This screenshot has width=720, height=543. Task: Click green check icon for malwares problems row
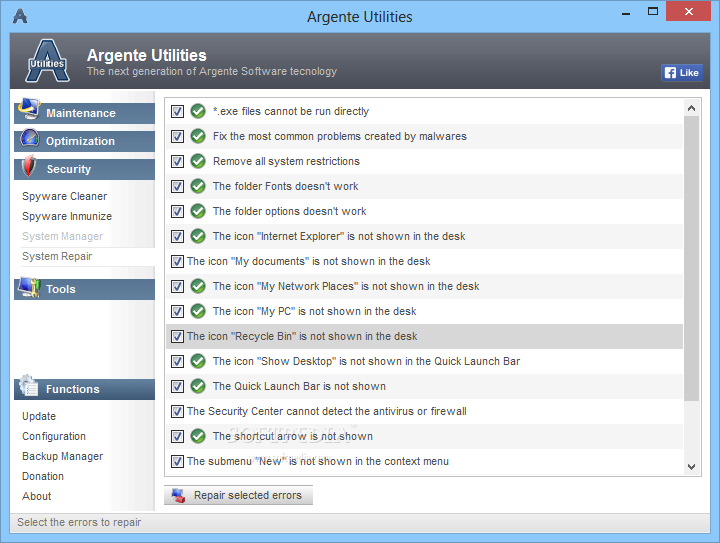198,136
